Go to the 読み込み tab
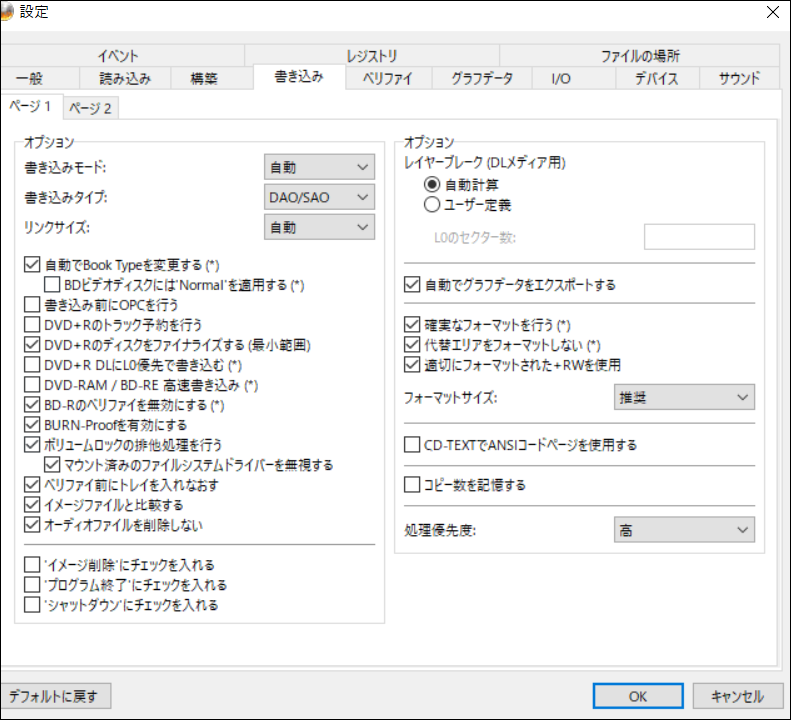The image size is (791, 720). 125,78
